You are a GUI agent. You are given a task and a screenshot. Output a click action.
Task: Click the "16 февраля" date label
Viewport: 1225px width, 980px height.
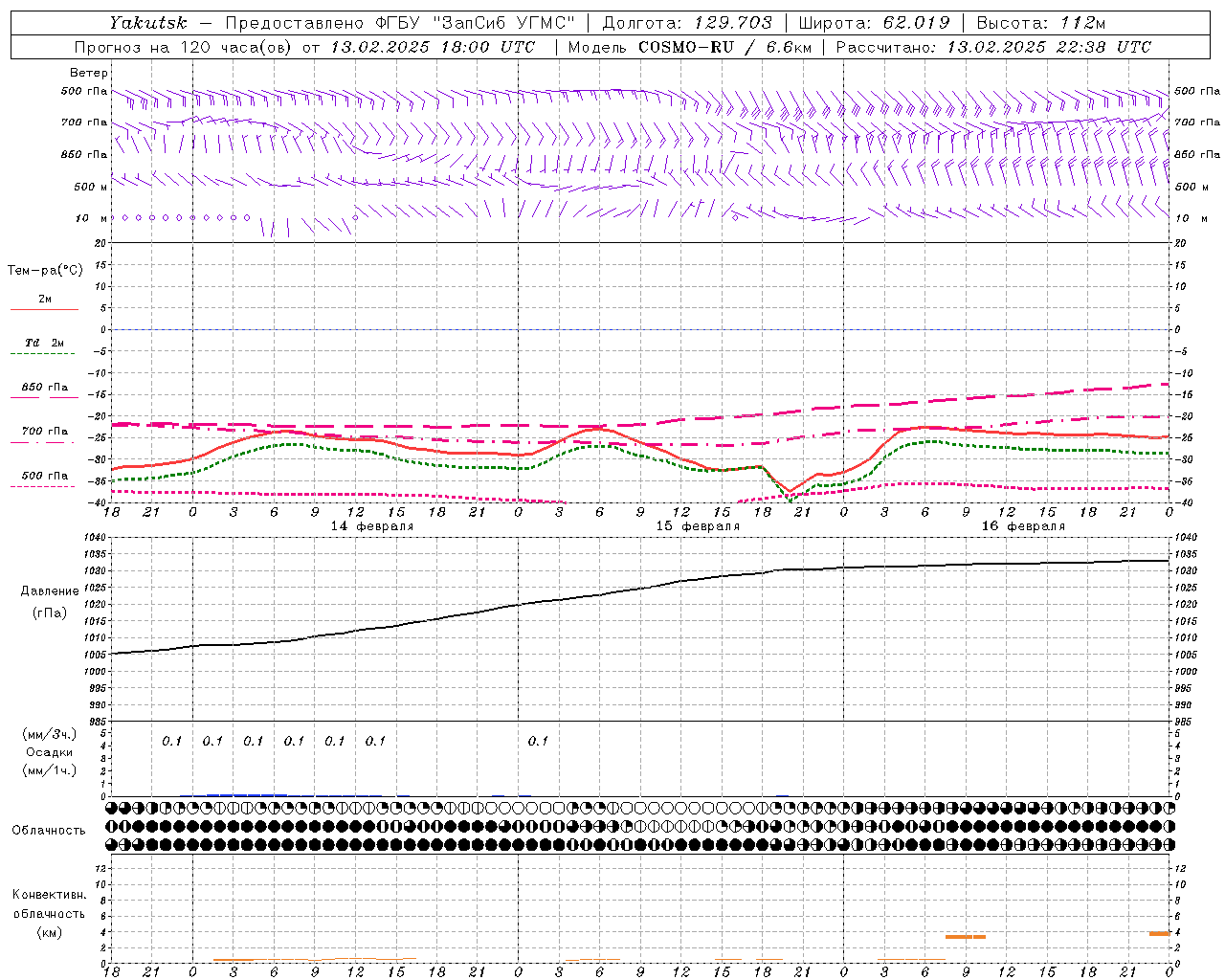tap(1023, 526)
